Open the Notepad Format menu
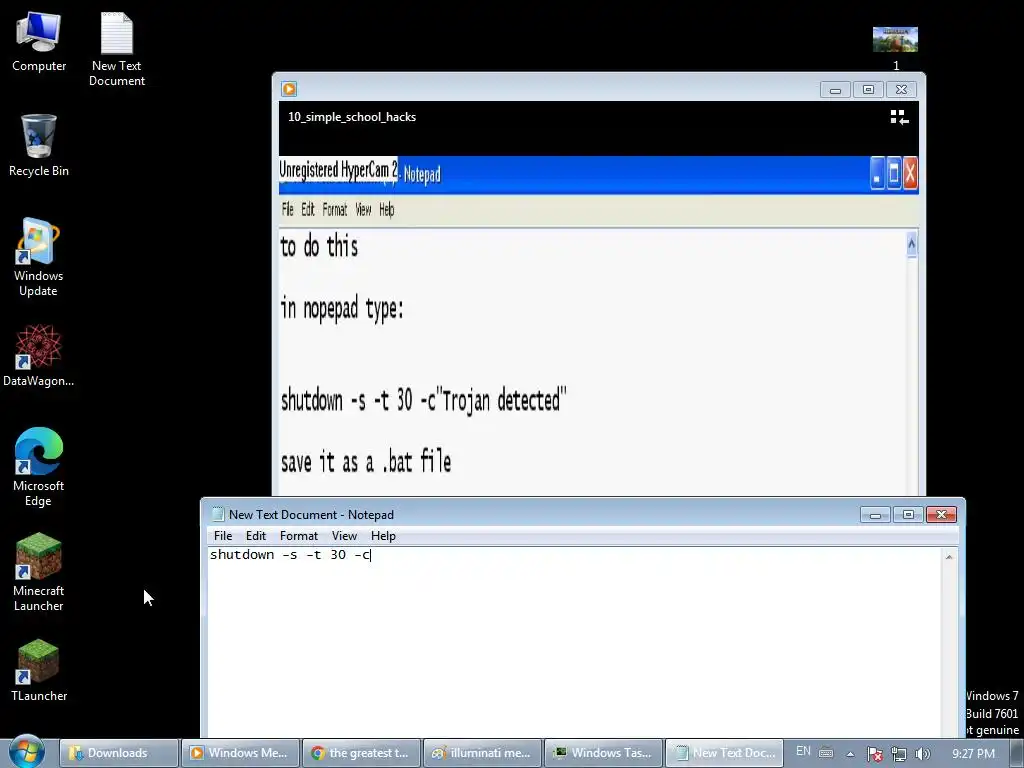 coord(298,536)
